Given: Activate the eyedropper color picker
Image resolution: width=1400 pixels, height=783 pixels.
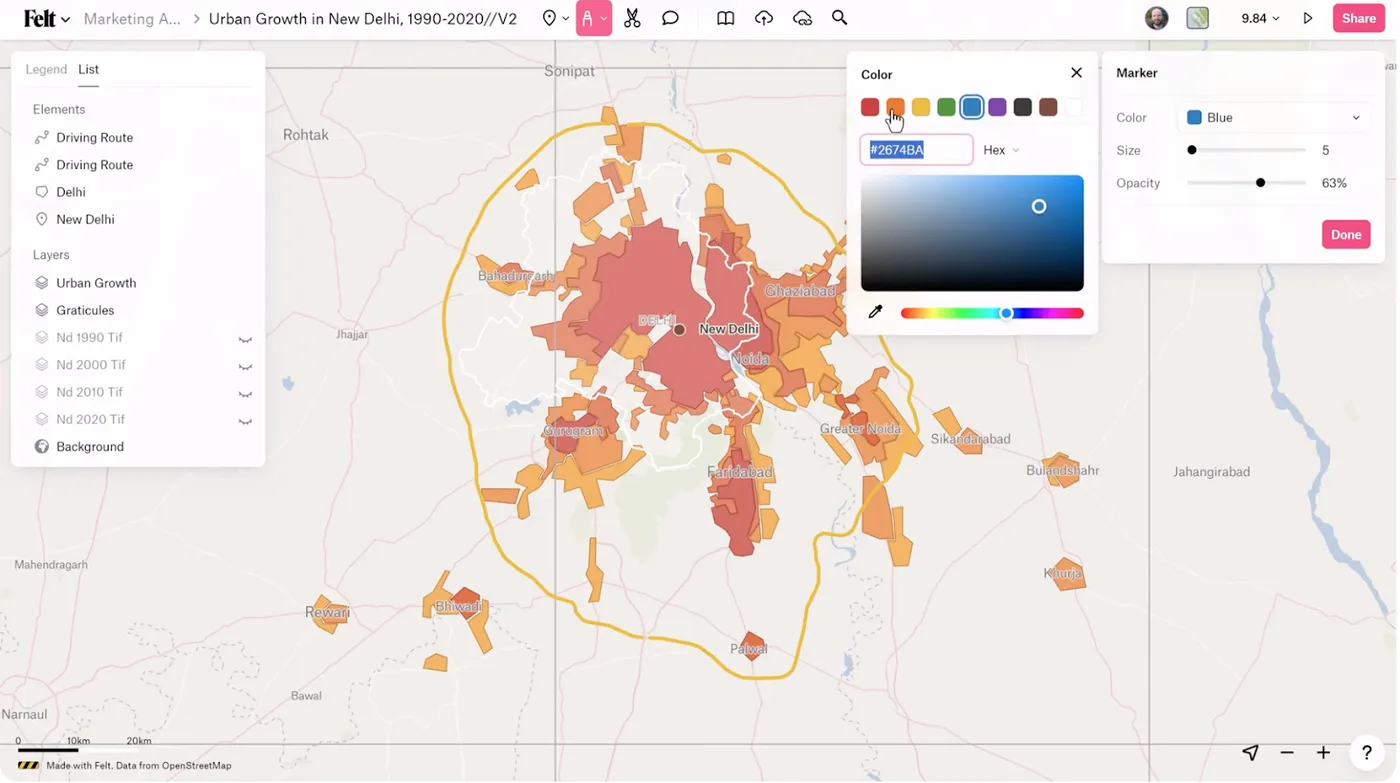Looking at the screenshot, I should coord(875,312).
